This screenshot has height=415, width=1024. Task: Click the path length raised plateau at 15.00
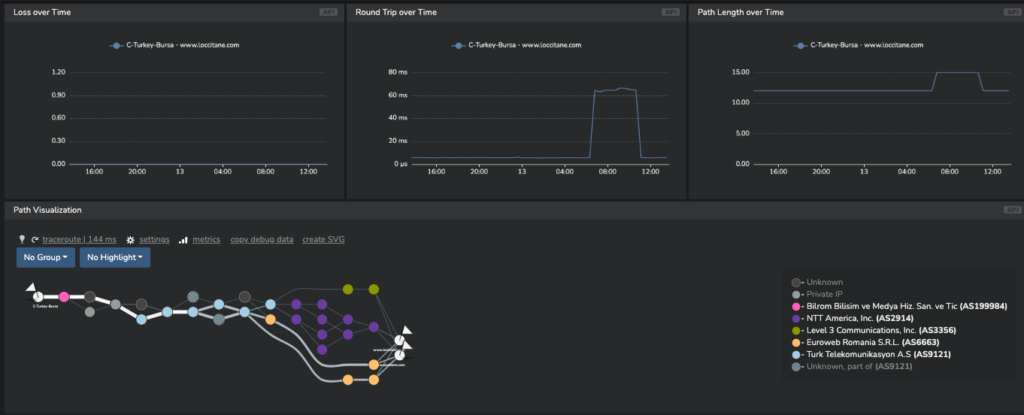958,73
